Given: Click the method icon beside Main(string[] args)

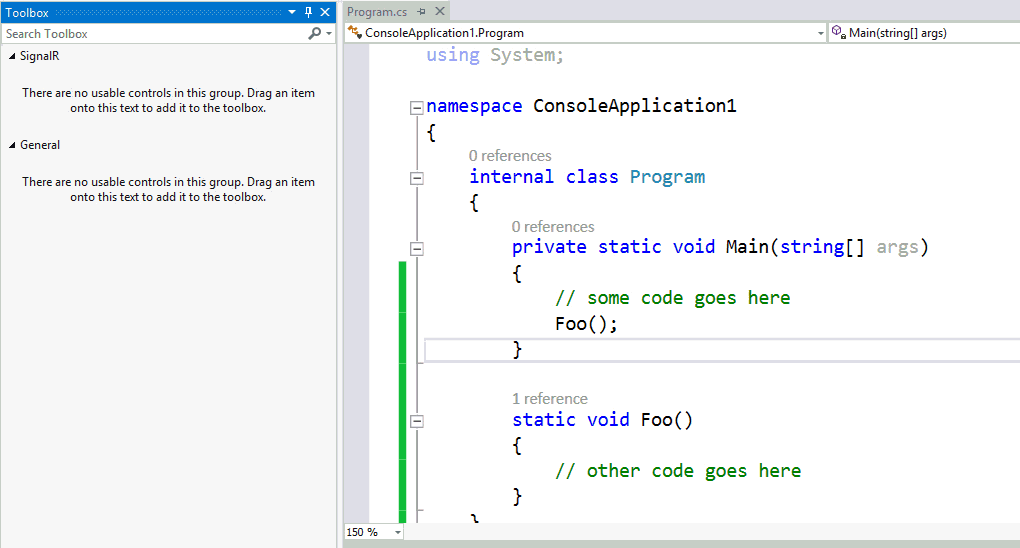Looking at the screenshot, I should pyautogui.click(x=838, y=33).
